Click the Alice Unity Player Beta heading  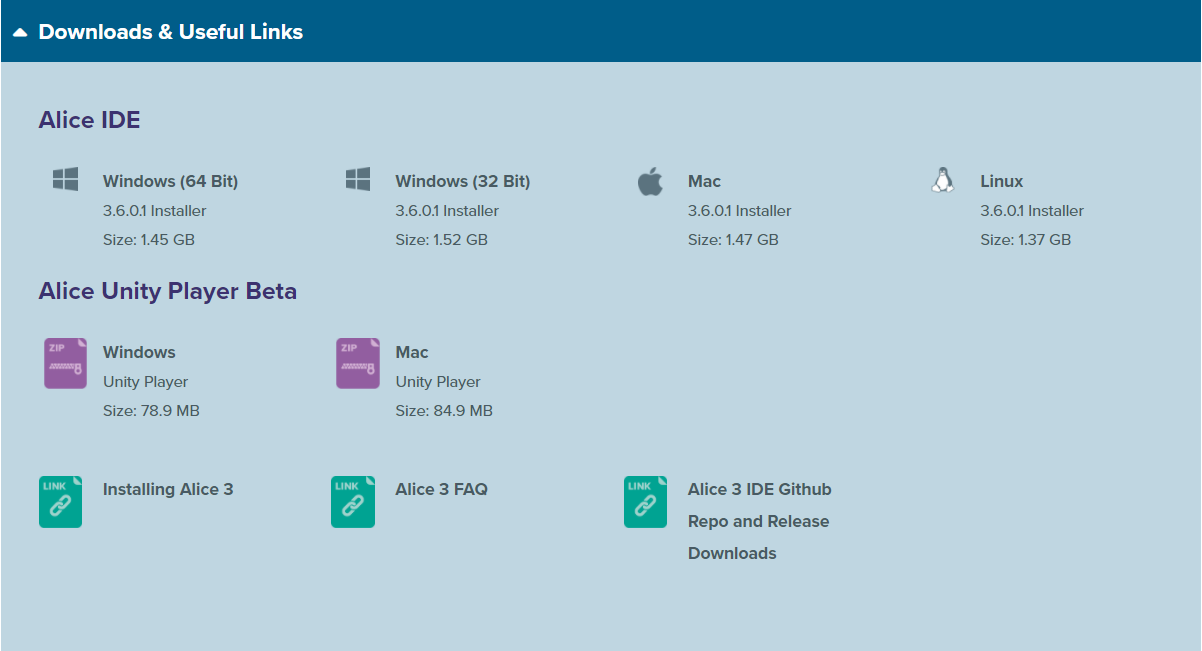[x=167, y=291]
